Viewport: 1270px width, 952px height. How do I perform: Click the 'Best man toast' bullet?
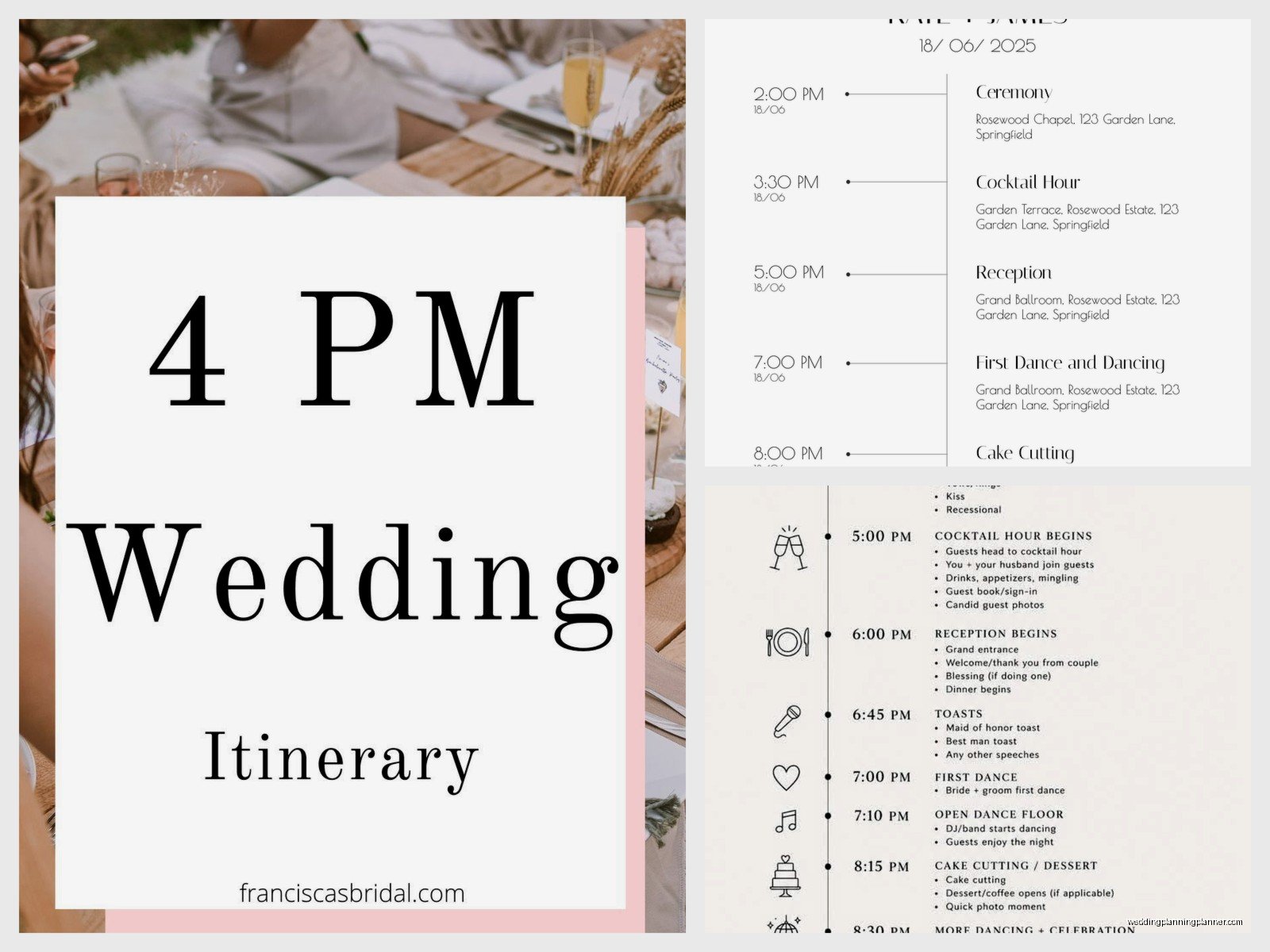coord(980,742)
